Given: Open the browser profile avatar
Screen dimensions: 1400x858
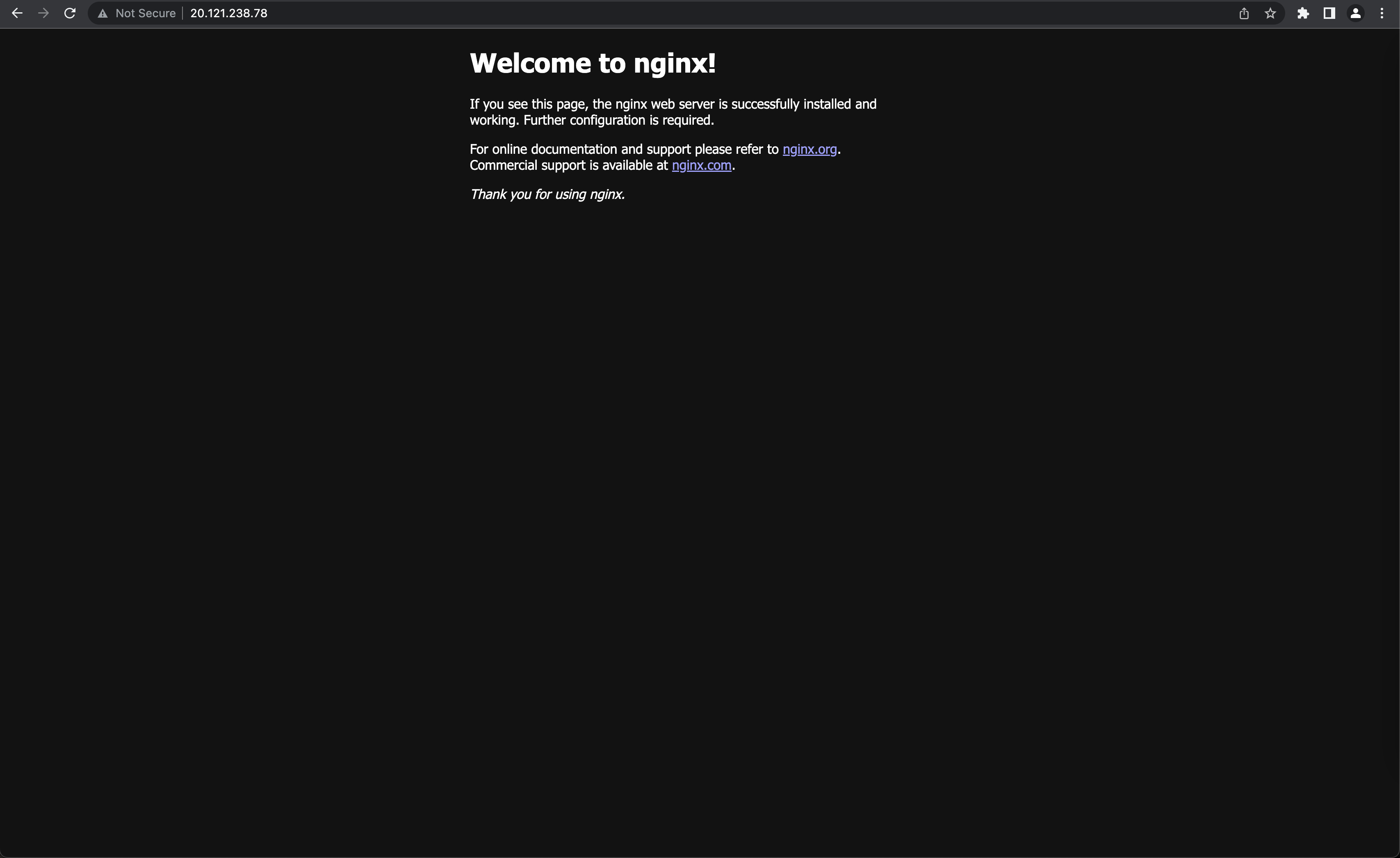Looking at the screenshot, I should pyautogui.click(x=1356, y=13).
